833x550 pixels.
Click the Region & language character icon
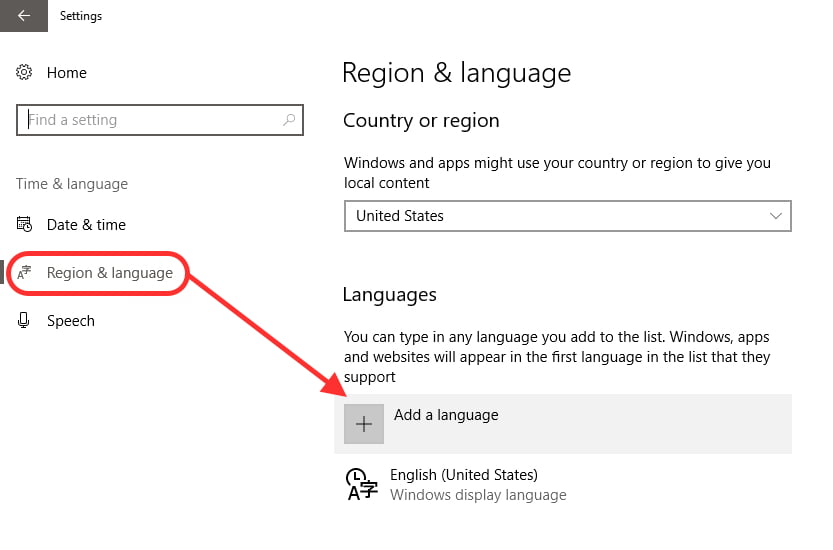click(24, 273)
